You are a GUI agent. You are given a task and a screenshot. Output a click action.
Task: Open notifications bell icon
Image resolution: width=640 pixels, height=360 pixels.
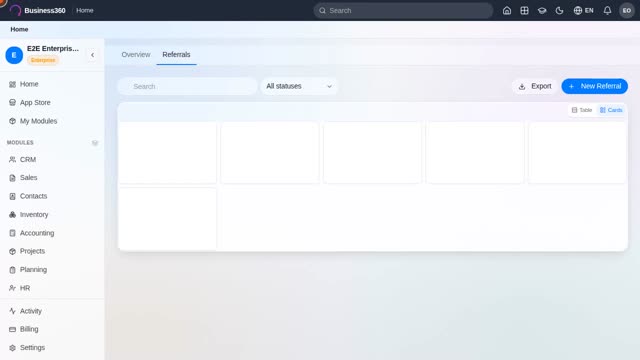click(607, 11)
